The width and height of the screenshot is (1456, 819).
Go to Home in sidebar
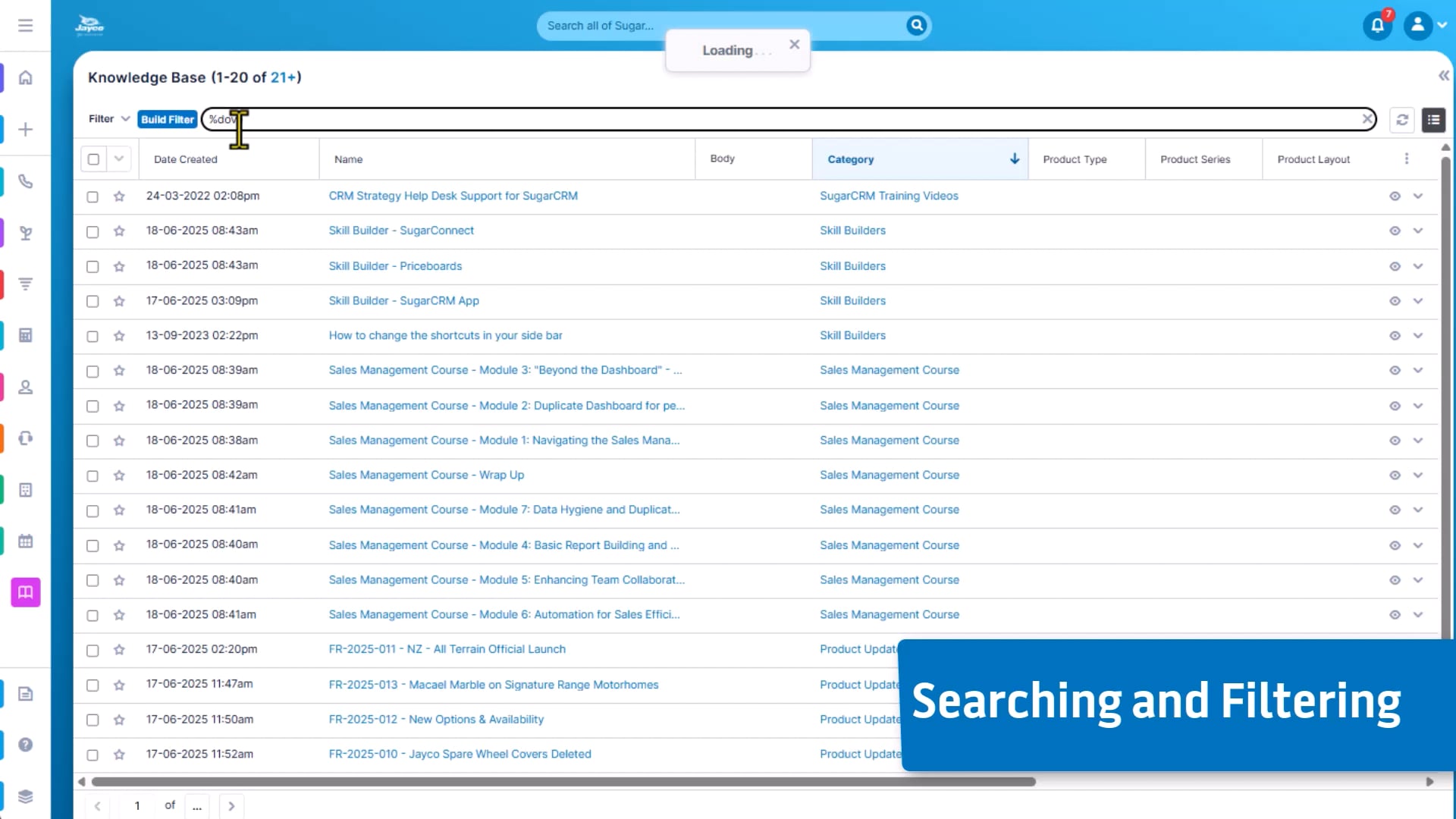25,77
